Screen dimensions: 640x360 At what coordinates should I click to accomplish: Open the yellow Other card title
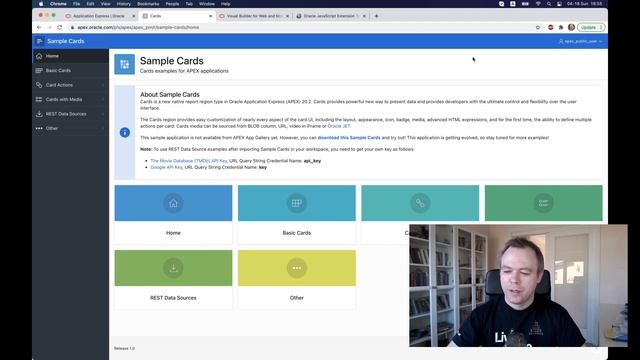point(297,298)
